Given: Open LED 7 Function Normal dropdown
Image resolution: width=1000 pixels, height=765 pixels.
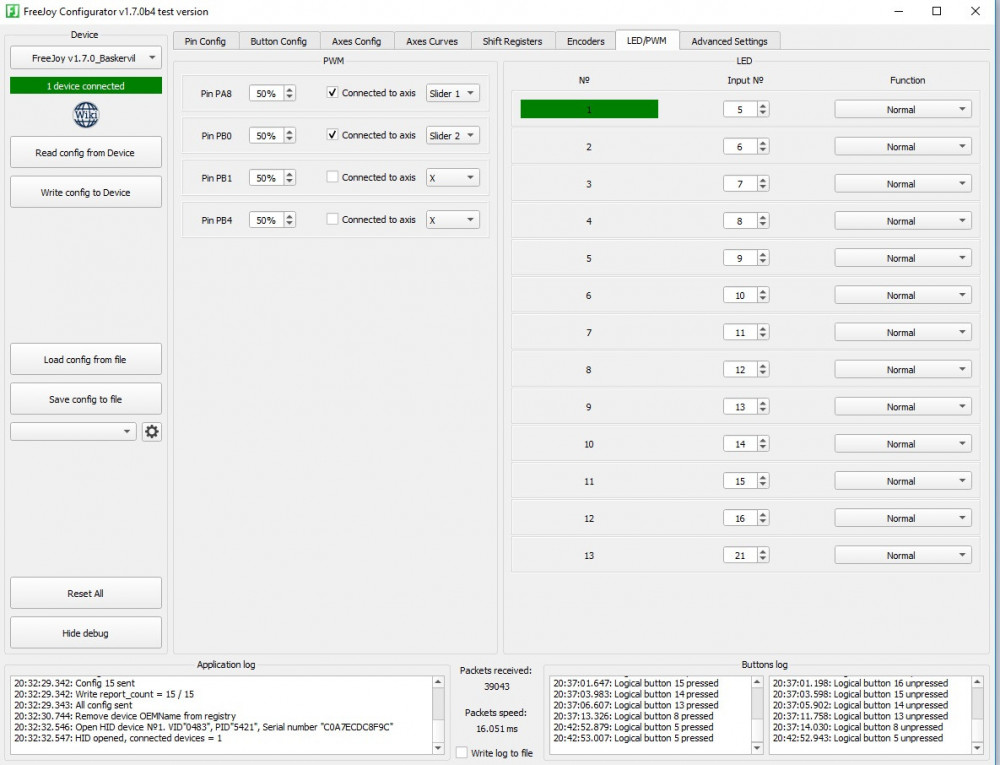Looking at the screenshot, I should (x=902, y=332).
